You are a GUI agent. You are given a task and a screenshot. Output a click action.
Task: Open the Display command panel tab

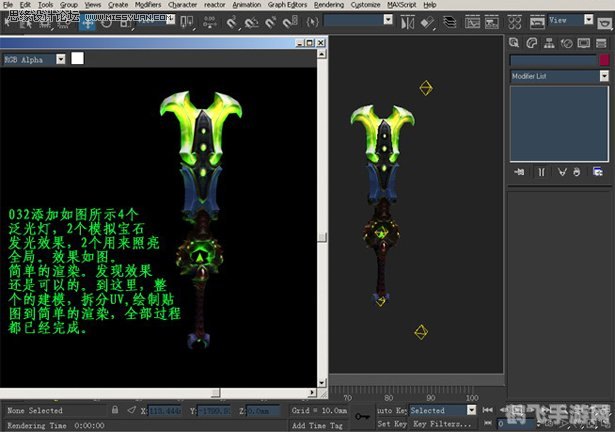[x=584, y=42]
